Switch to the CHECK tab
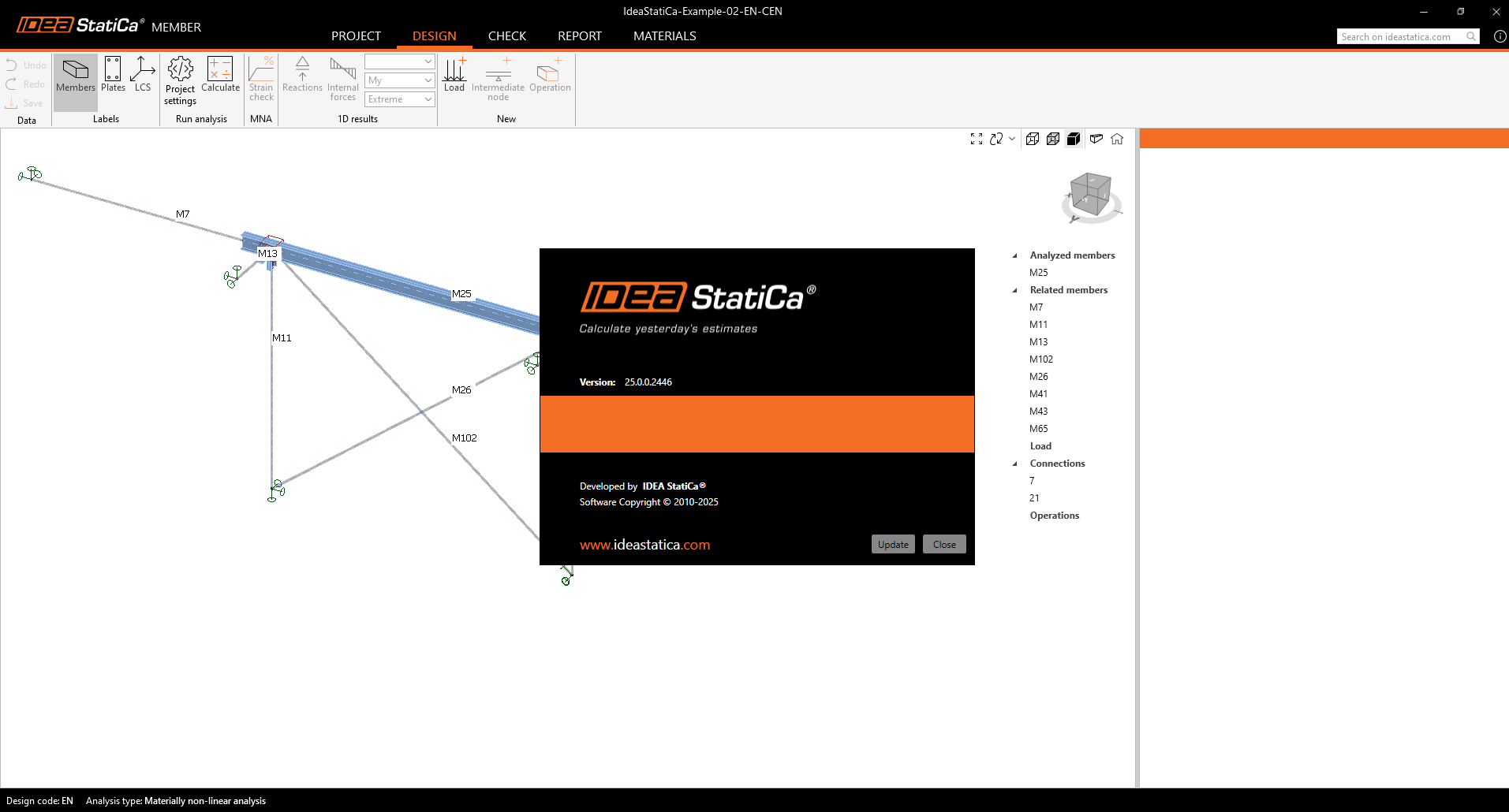The height and width of the screenshot is (812, 1509). pyautogui.click(x=507, y=36)
